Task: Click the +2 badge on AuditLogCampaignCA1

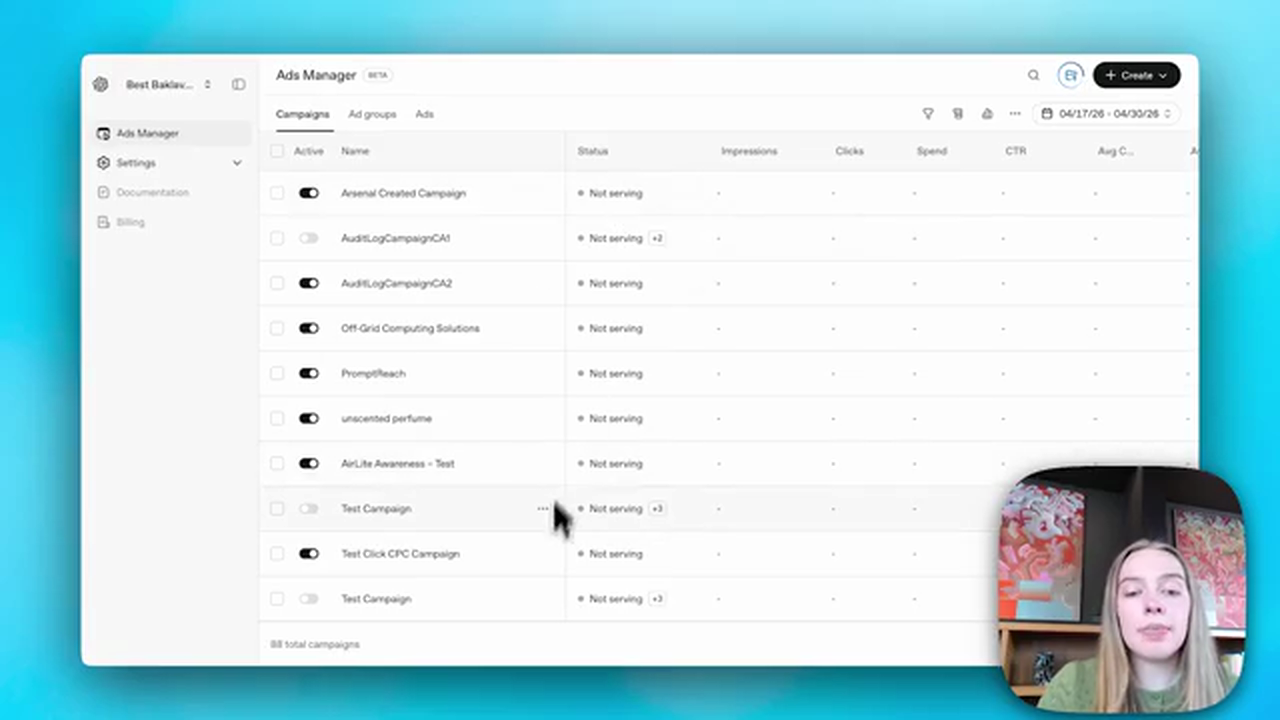Action: pyautogui.click(x=657, y=238)
